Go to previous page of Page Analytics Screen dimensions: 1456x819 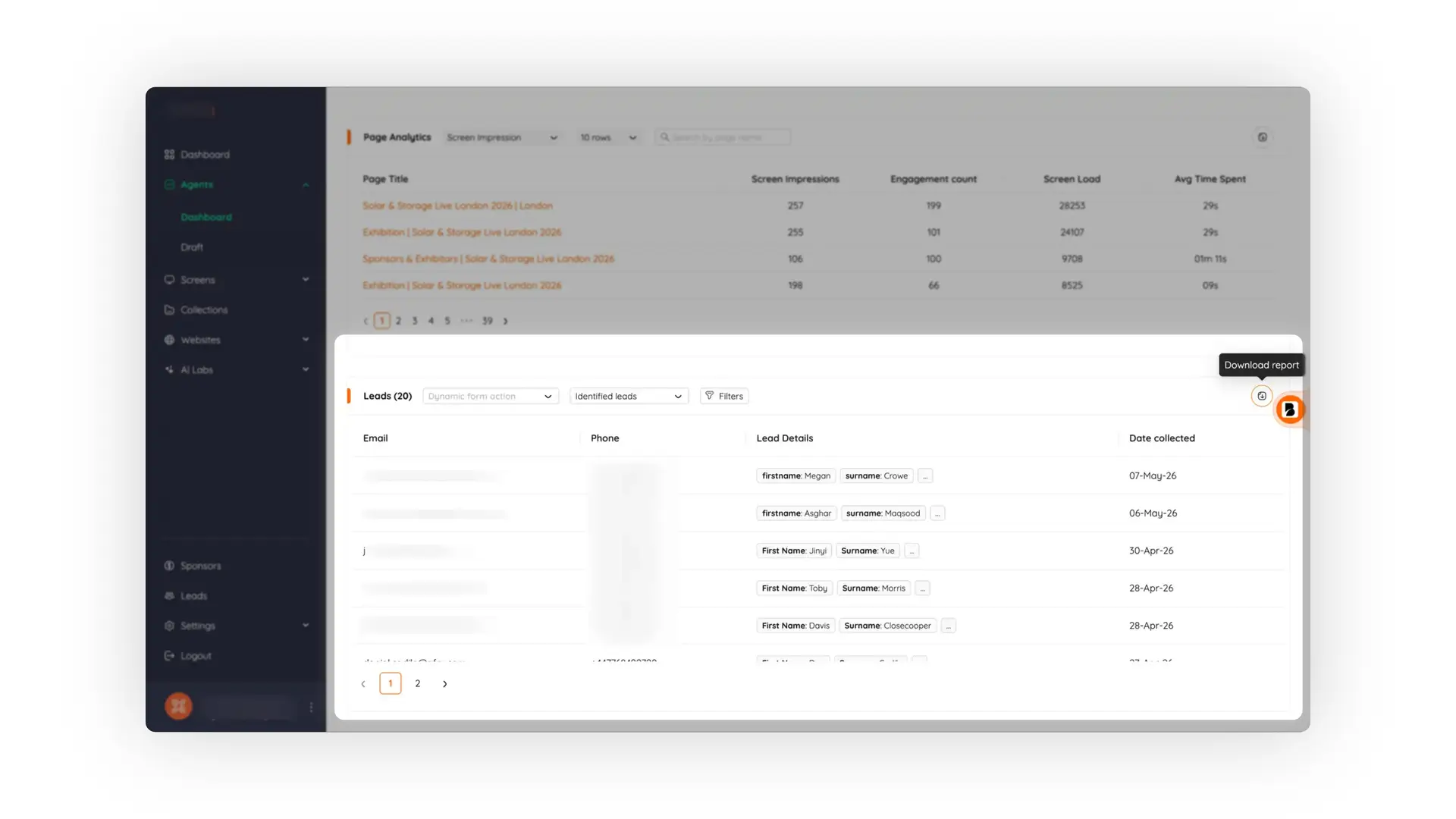click(366, 321)
